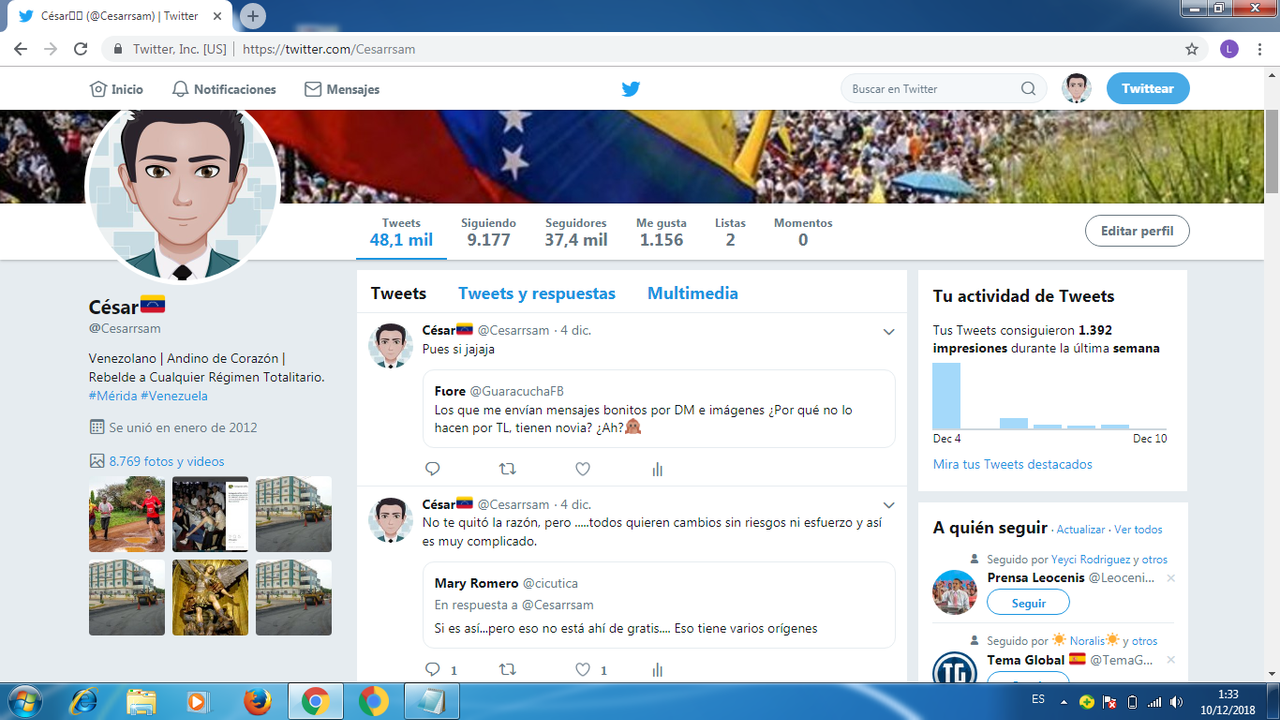Open #Venezuela hashtag link
Viewport: 1280px width, 720px height.
point(174,395)
